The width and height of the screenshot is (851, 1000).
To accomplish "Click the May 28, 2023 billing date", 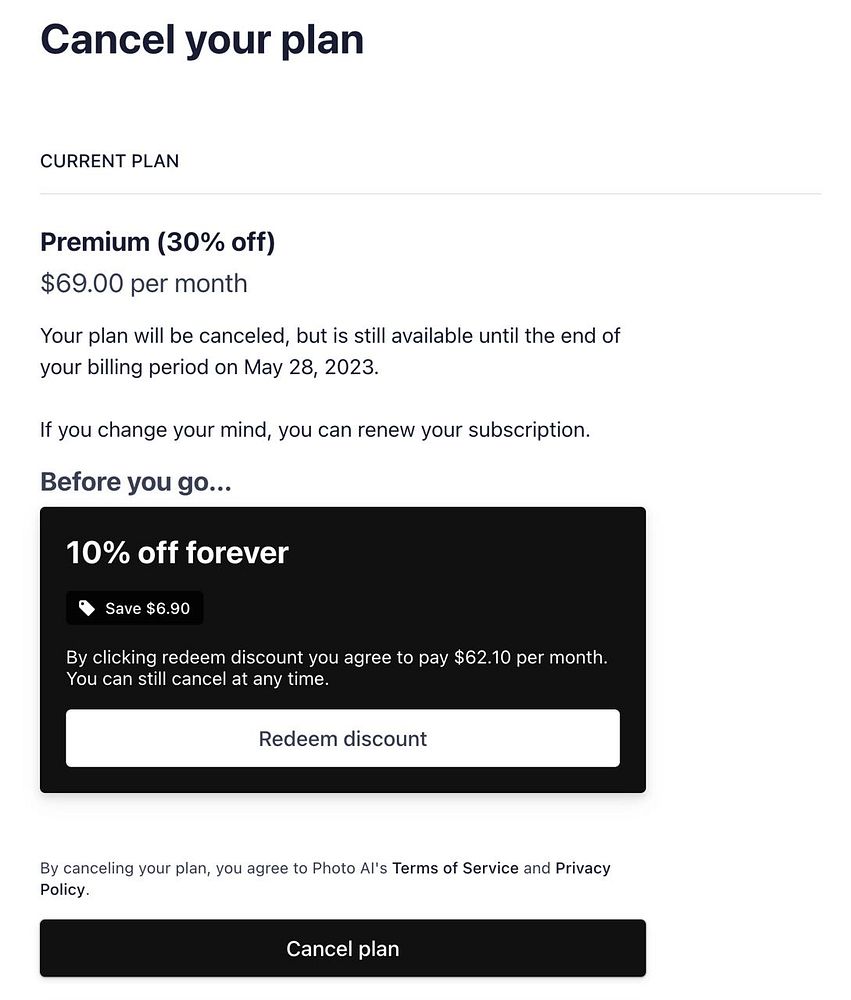I will (x=309, y=367).
